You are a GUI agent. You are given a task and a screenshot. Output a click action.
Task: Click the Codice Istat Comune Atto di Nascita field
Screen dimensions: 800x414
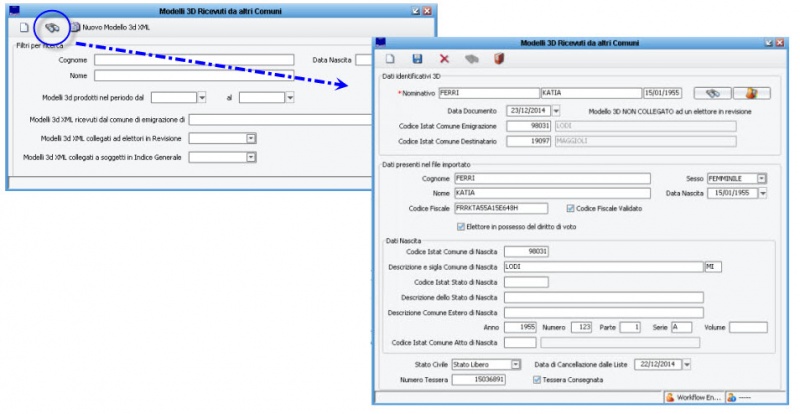coord(520,343)
